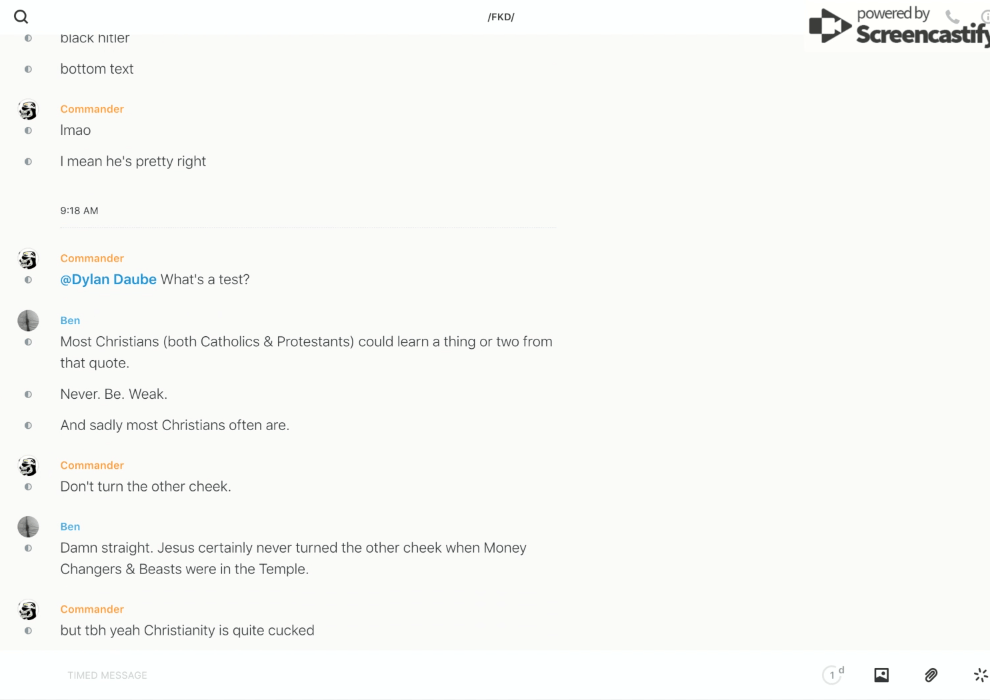This screenshot has height=700, width=990.
Task: Click the status dot beside "bottom text"
Action: tap(28, 69)
